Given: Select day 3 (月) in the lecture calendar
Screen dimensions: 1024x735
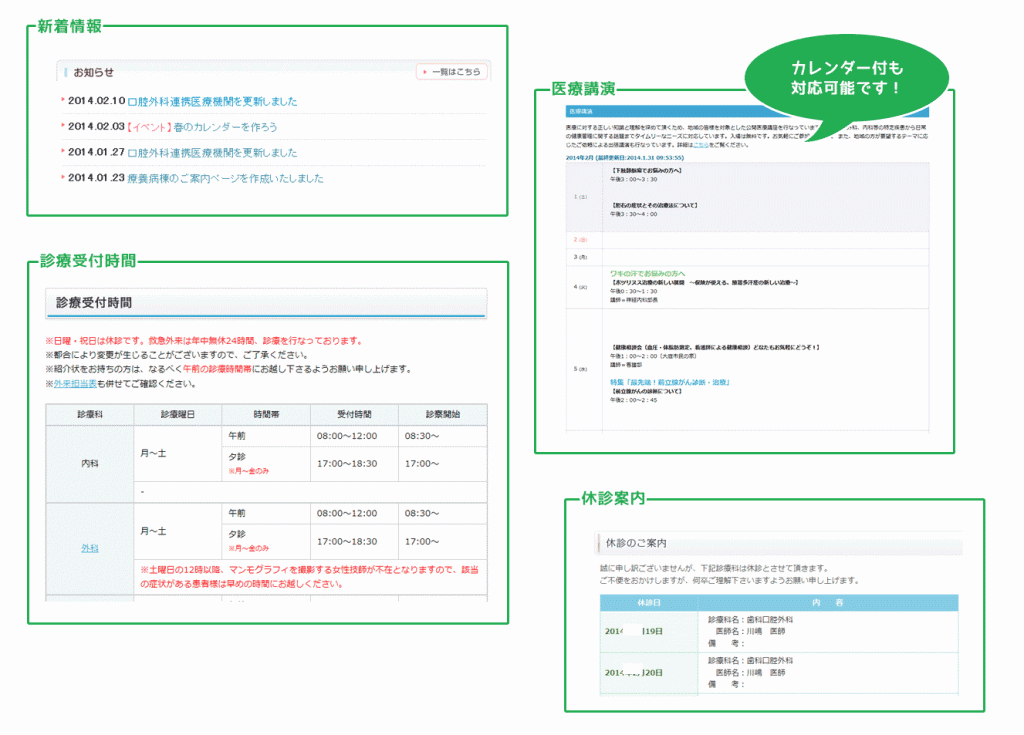Looking at the screenshot, I should click(x=580, y=257).
